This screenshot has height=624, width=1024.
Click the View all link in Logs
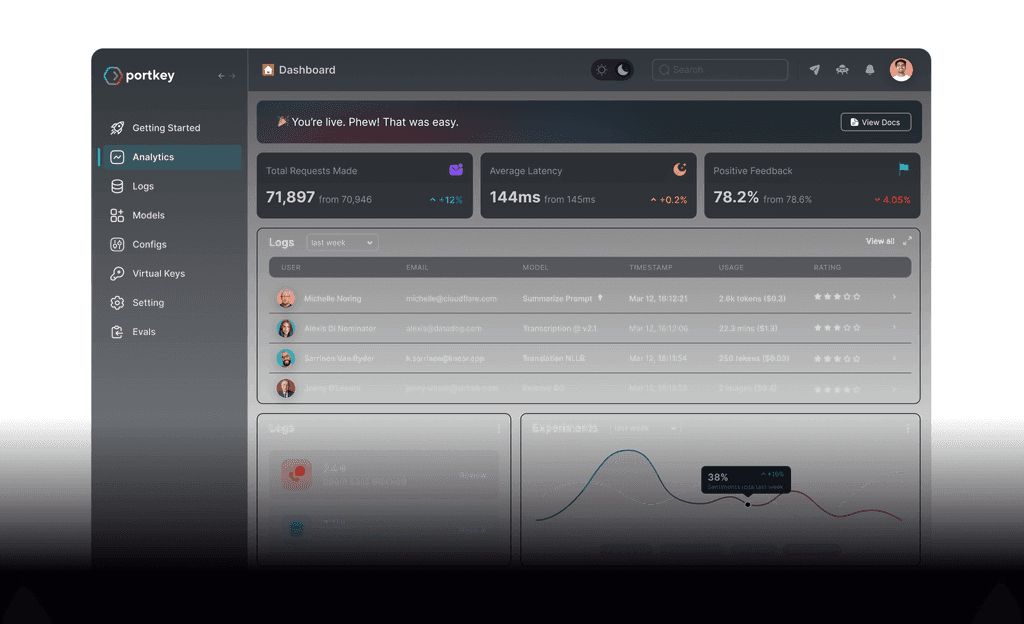[882, 241]
